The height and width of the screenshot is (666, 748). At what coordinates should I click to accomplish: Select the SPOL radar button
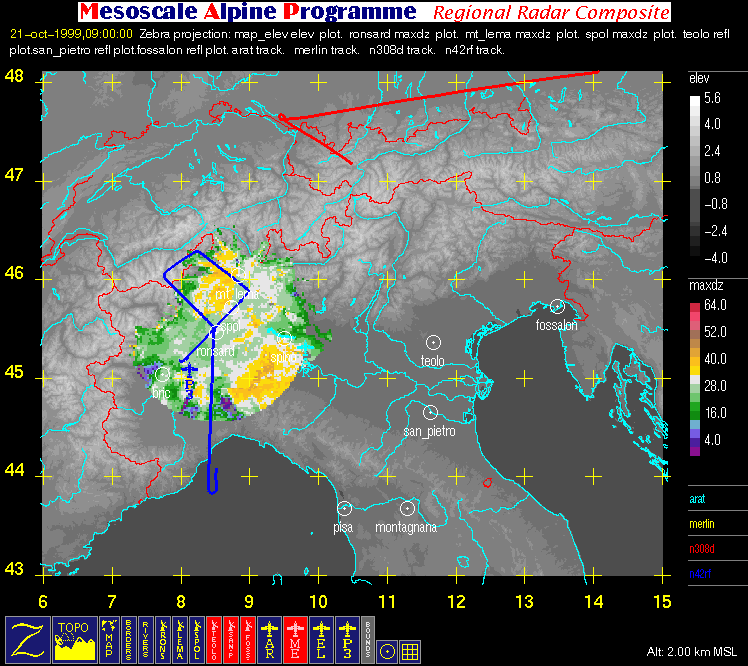pos(197,640)
